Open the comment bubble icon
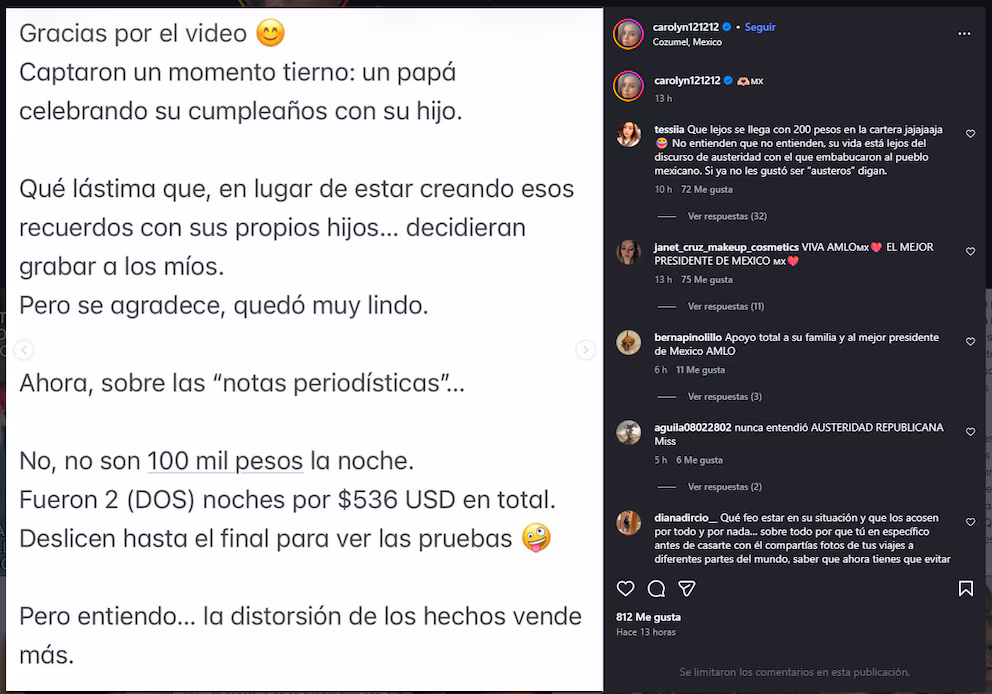Viewport: 992px width, 694px height. [656, 589]
